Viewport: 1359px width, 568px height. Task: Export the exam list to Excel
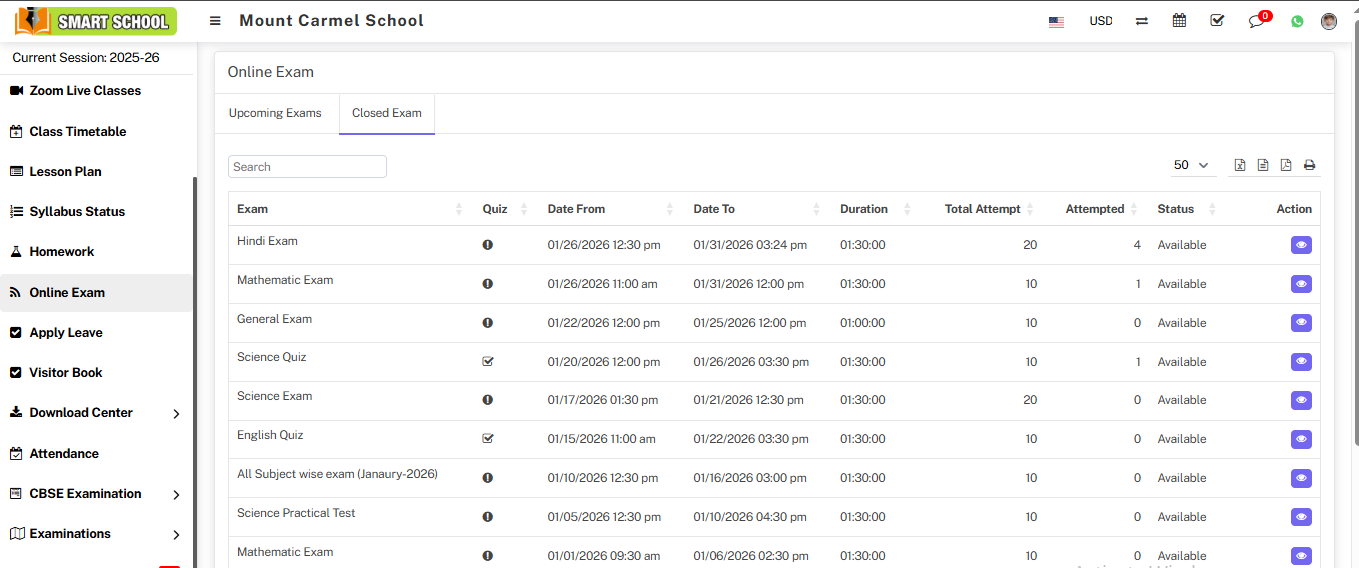coord(1240,165)
